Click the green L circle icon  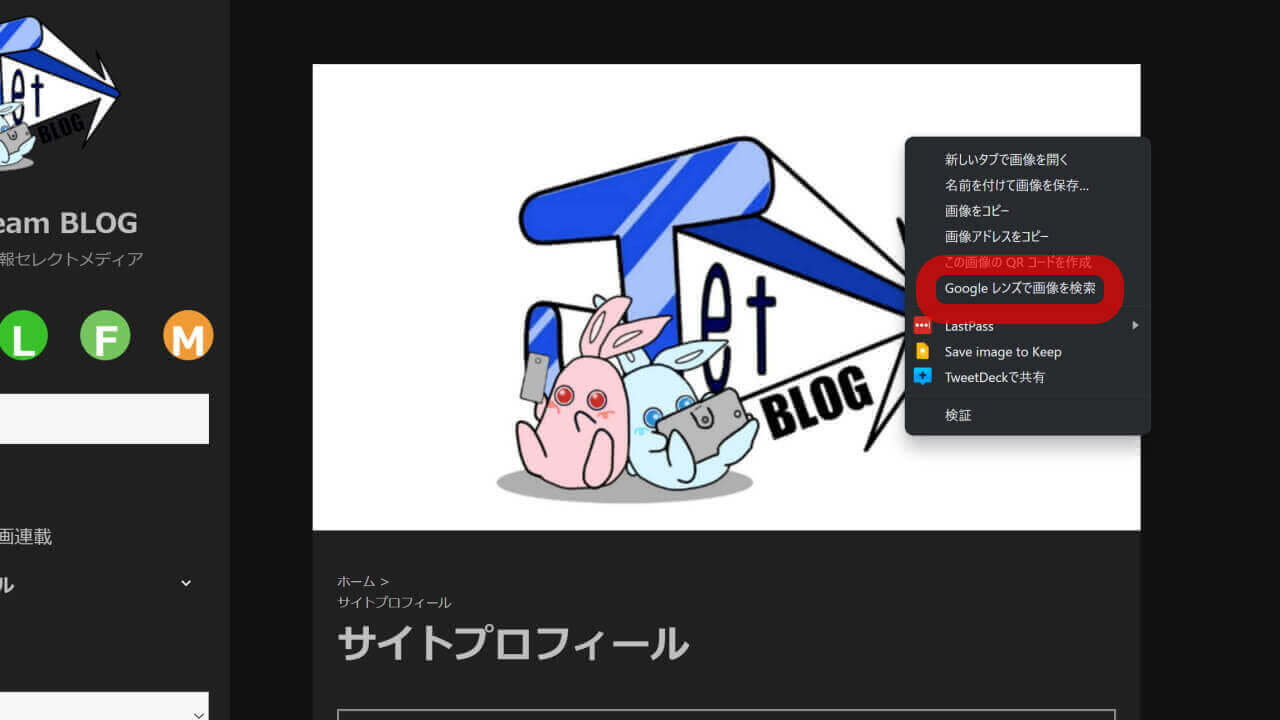23,336
